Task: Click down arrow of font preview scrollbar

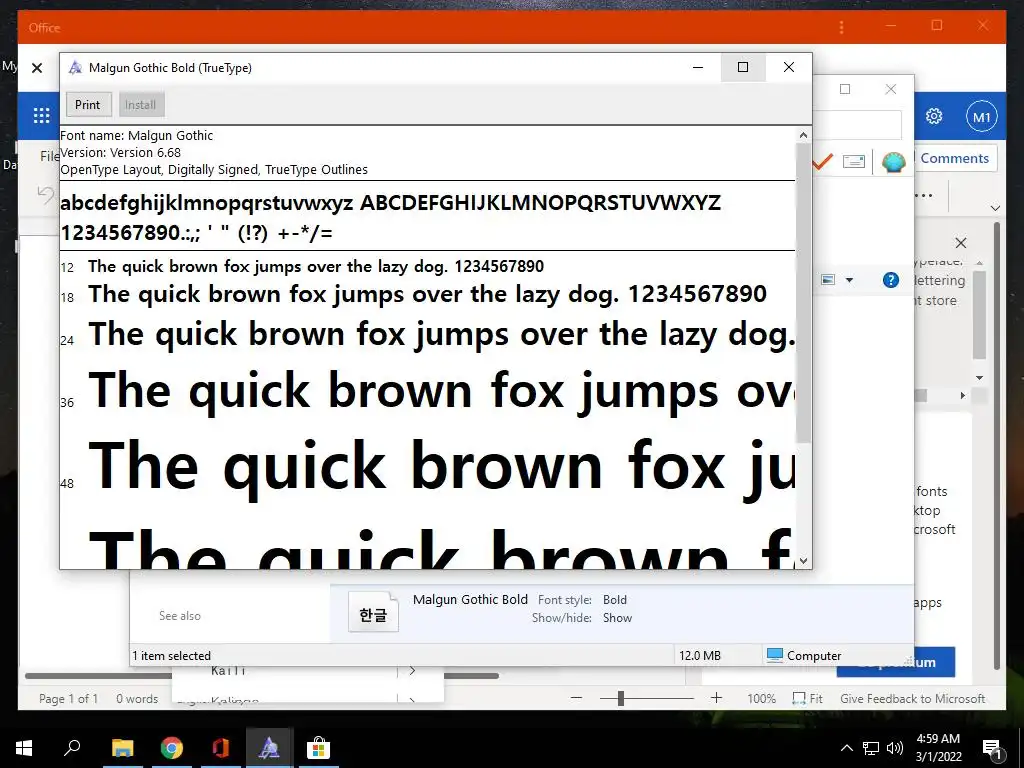Action: click(803, 560)
